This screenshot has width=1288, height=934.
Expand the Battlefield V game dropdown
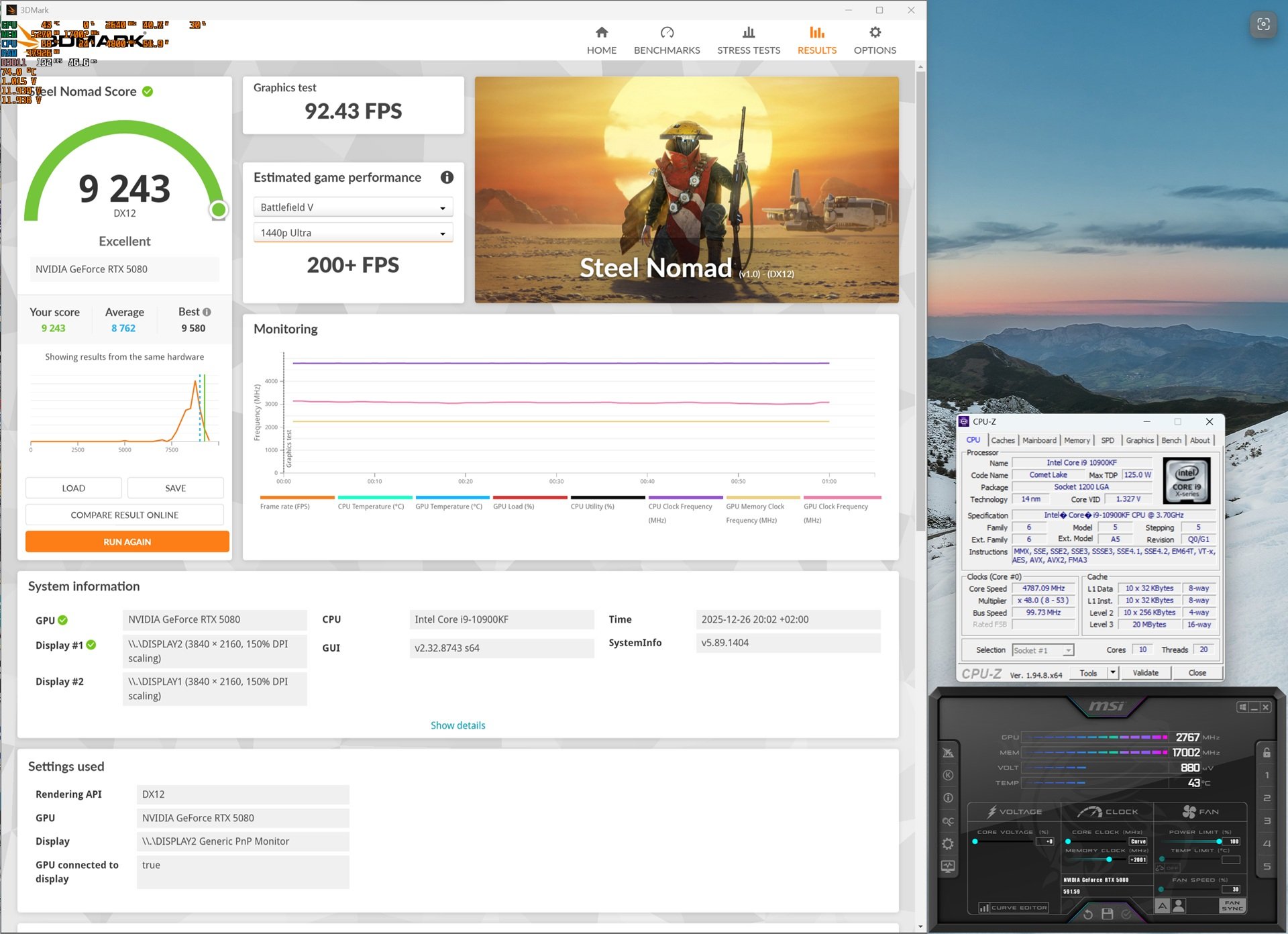(x=353, y=207)
